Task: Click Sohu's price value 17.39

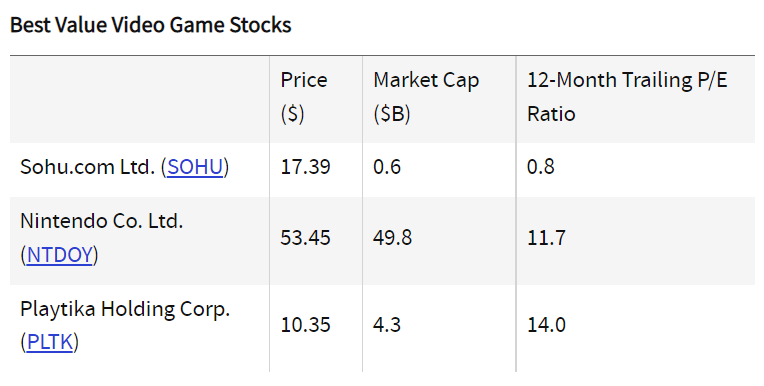Action: pos(305,167)
